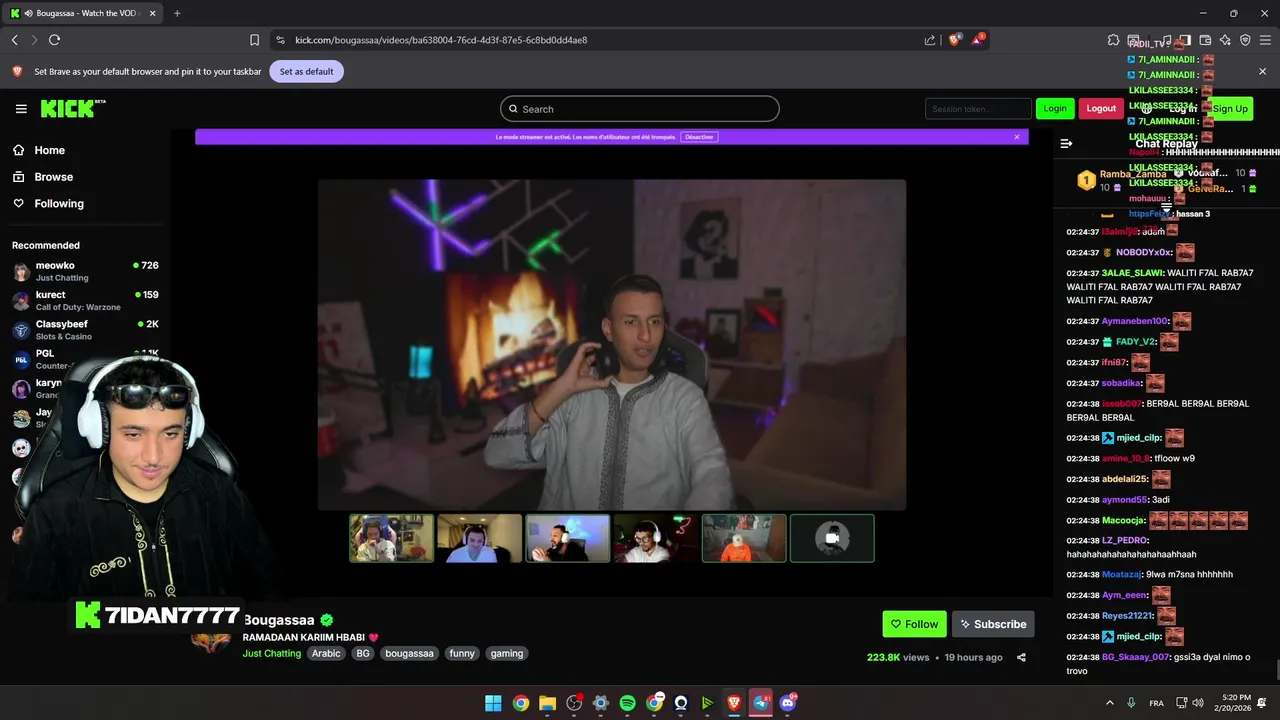1280x720 pixels.
Task: Open the Brave main menu
Action: [1265, 40]
